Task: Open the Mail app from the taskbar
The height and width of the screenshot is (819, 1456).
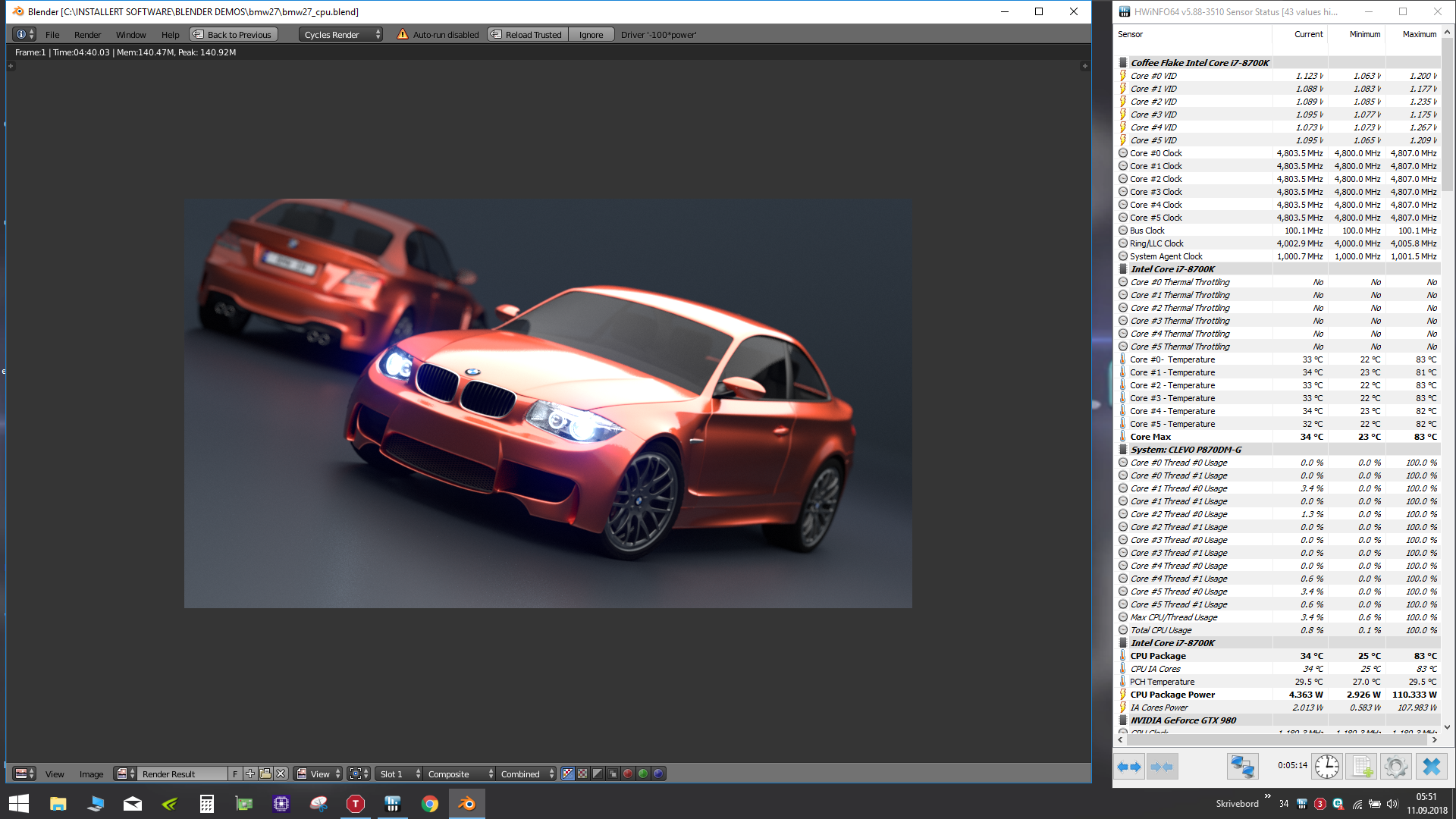Action: click(x=133, y=804)
